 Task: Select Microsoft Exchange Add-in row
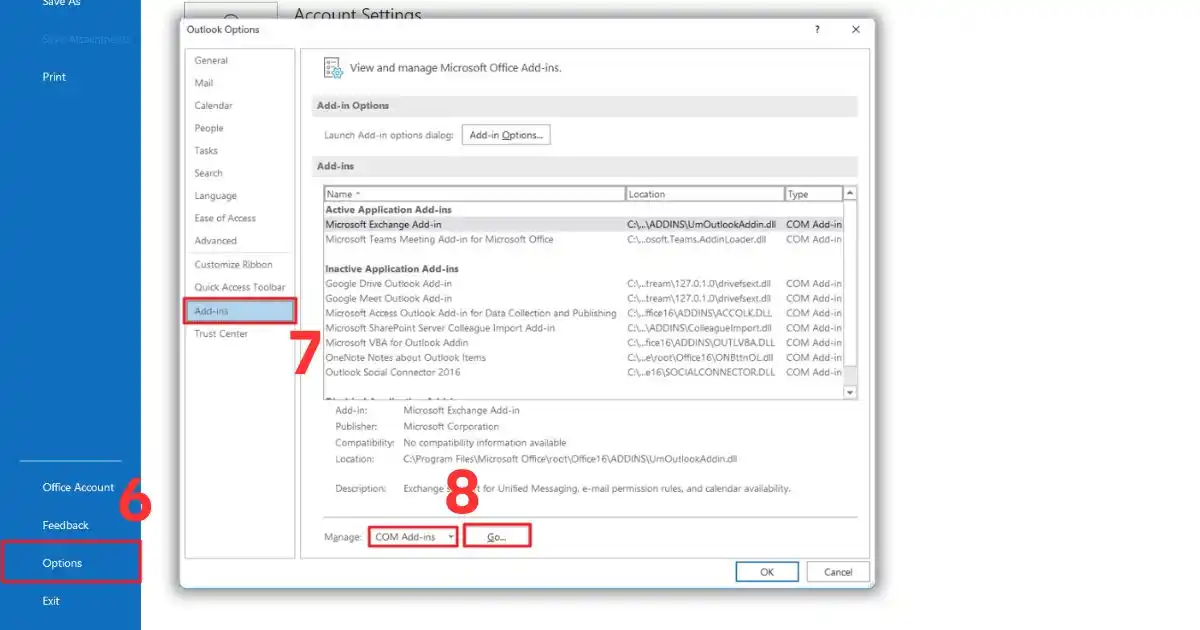(x=583, y=225)
